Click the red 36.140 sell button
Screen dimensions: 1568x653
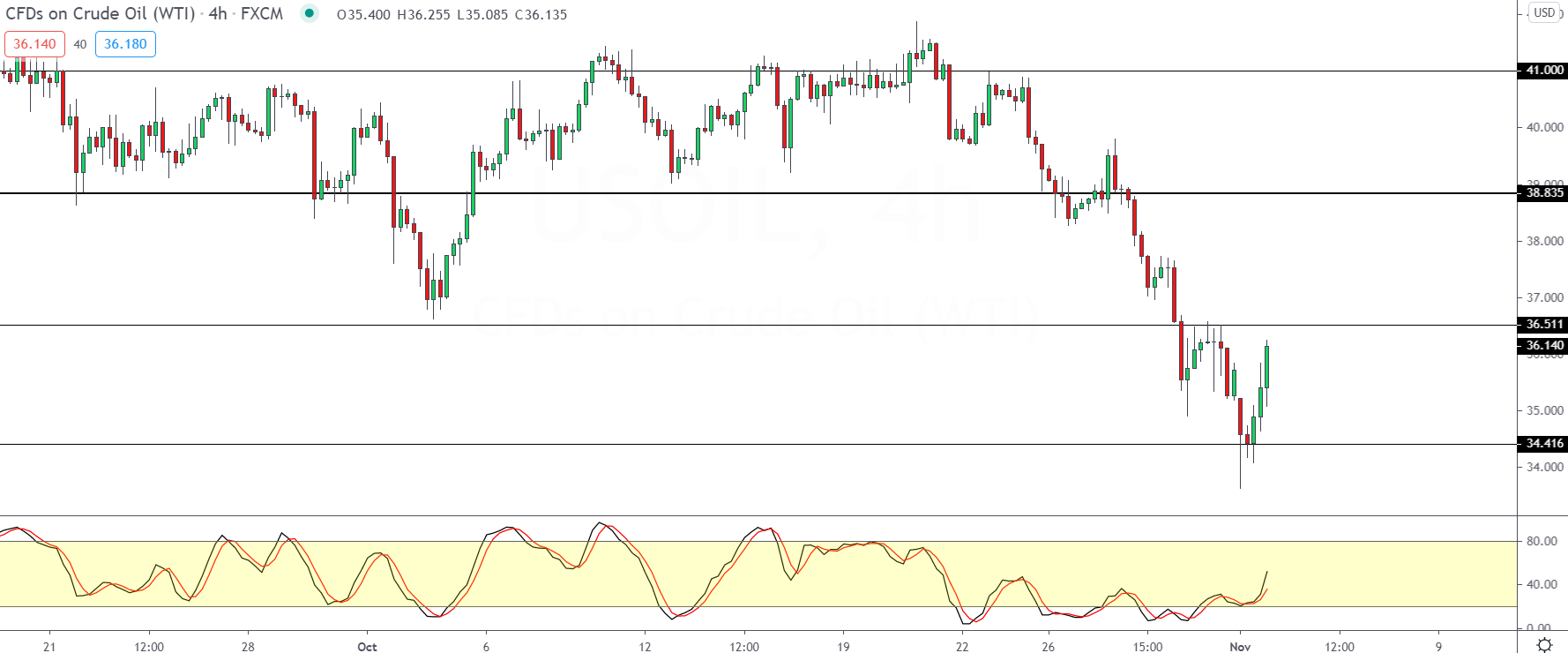click(x=34, y=44)
